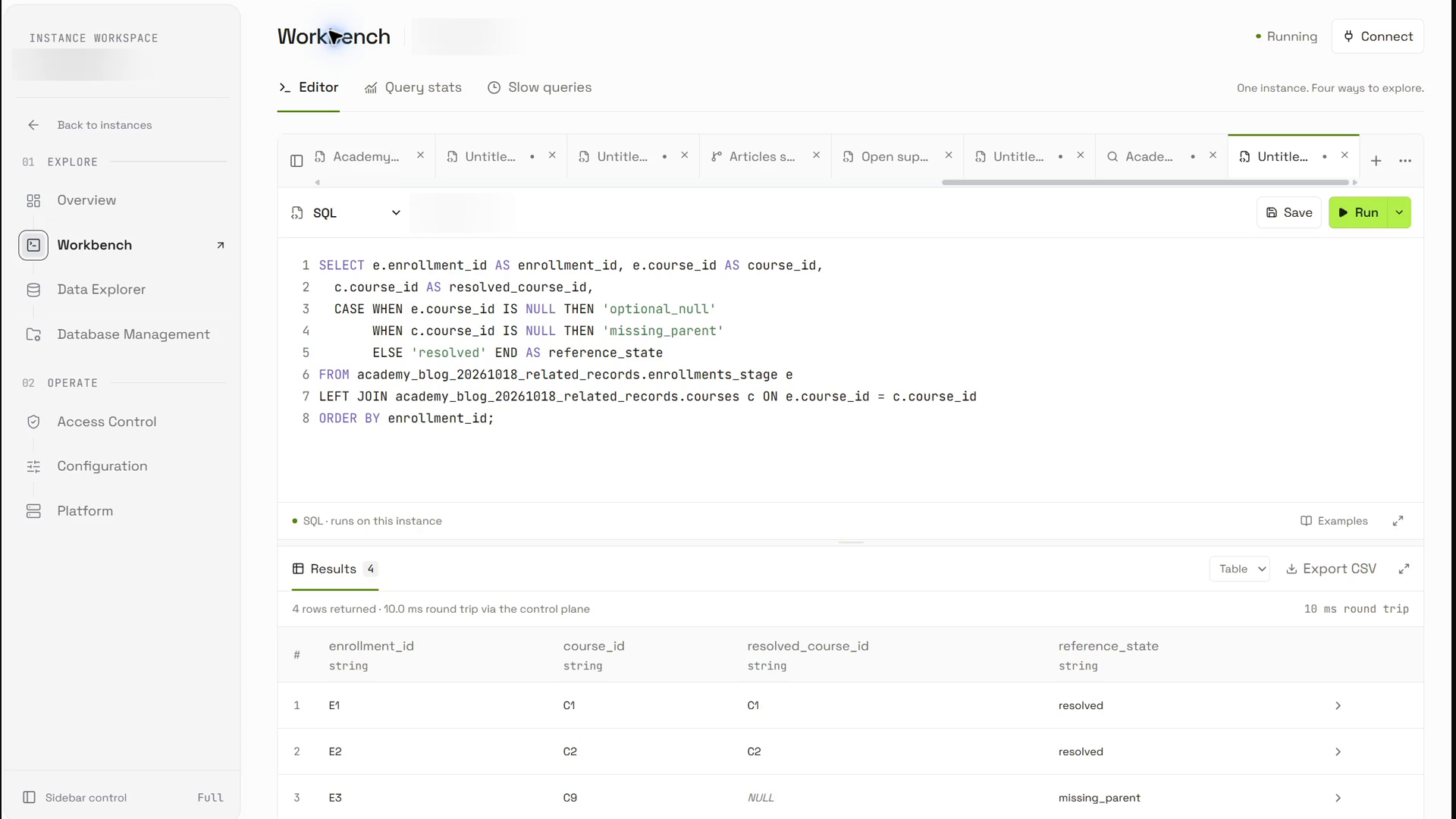Screen dimensions: 1456x819
Task: Click the Connect button
Action: (1378, 36)
